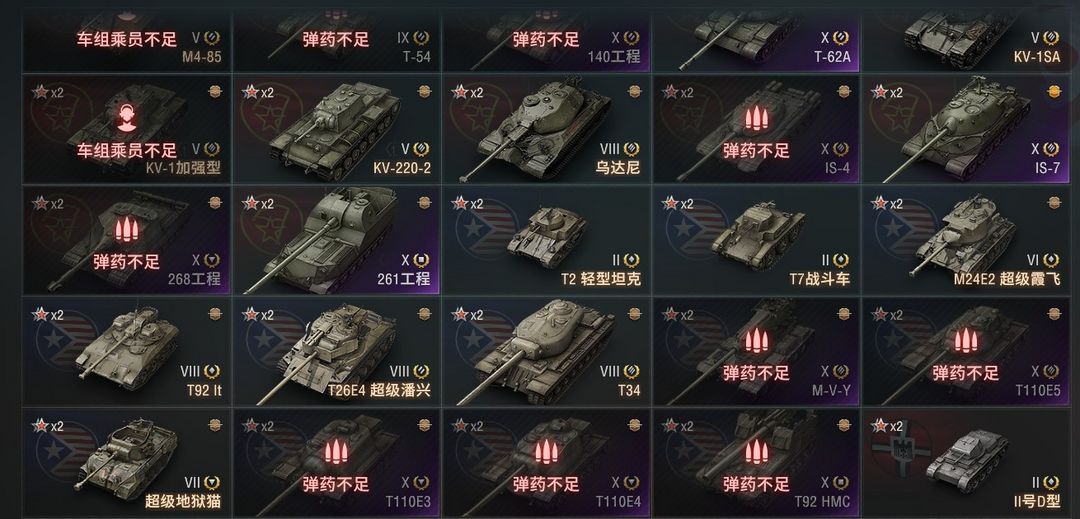Select the KV-220-2 tank card
Viewport: 1080px width, 519px height.
click(336, 129)
